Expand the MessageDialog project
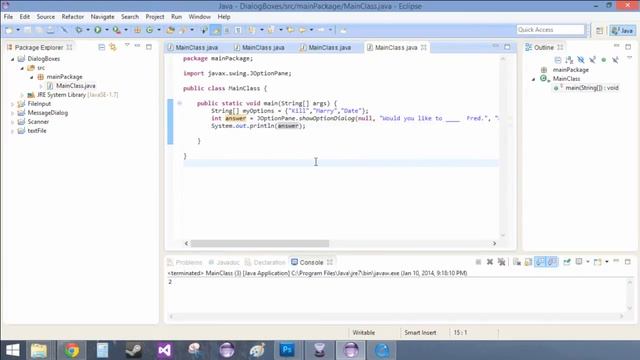This screenshot has width=640, height=360. click(x=13, y=113)
